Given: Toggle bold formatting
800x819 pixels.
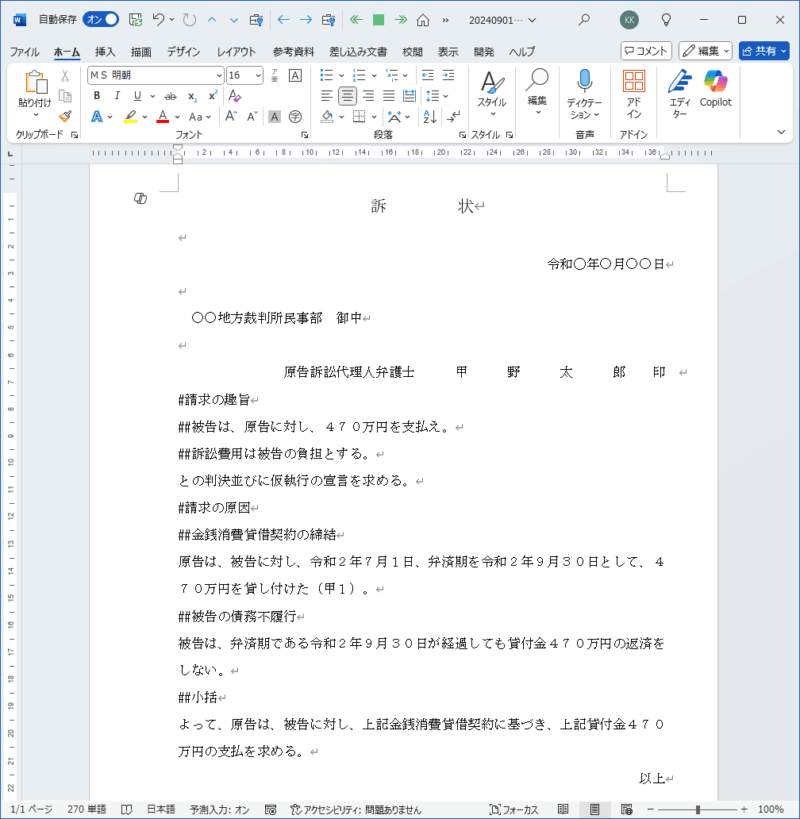Looking at the screenshot, I should point(97,96).
